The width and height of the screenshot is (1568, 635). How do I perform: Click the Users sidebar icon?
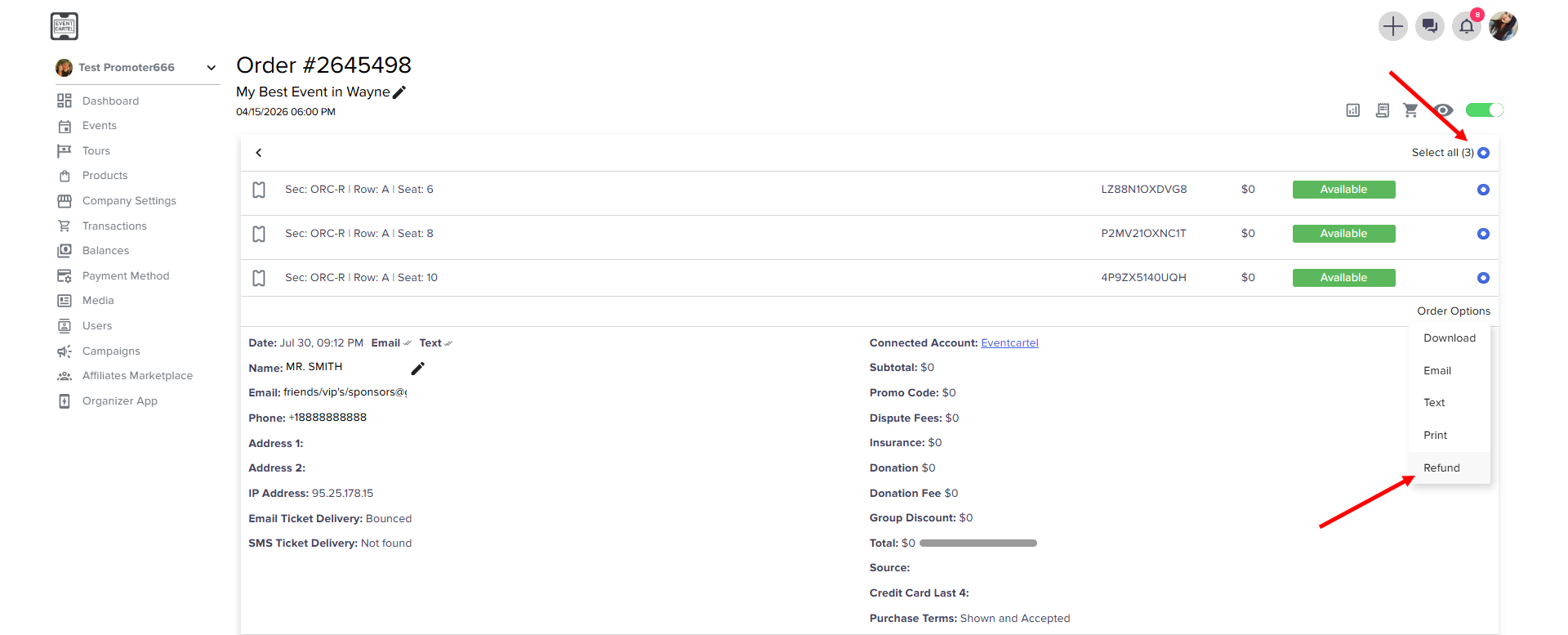pyautogui.click(x=65, y=326)
